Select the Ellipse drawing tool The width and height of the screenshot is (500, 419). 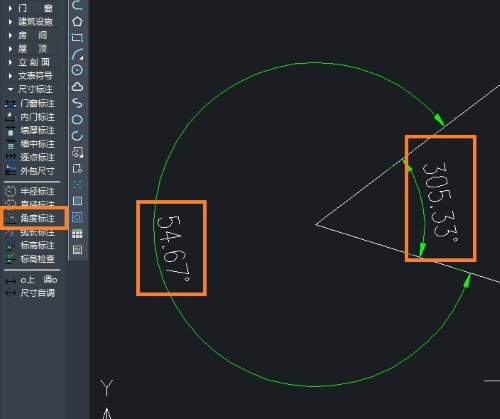[x=77, y=119]
